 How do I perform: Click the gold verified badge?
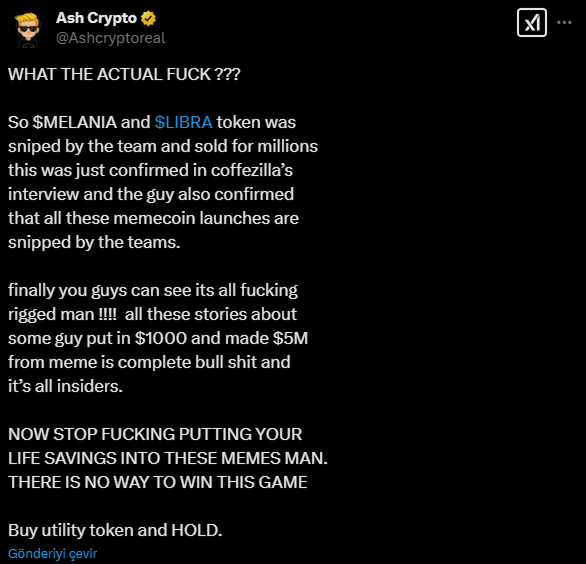(148, 18)
